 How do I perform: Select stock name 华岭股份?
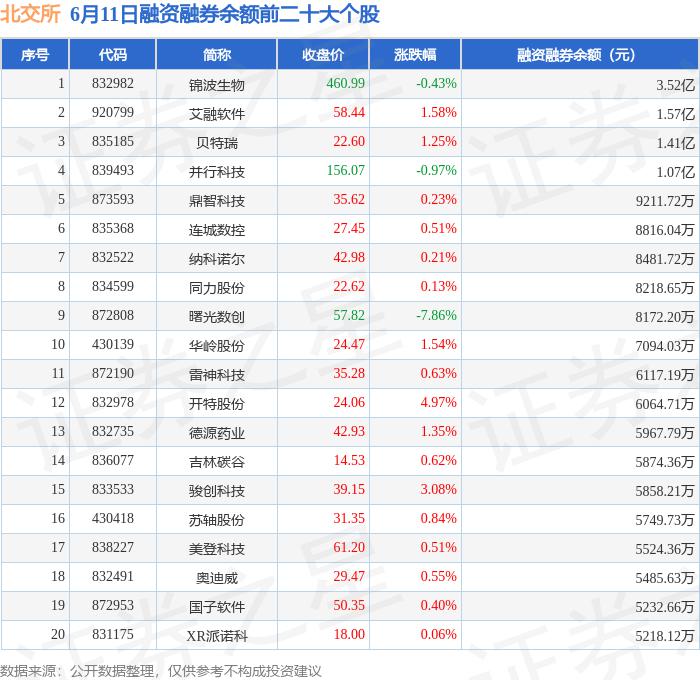point(217,346)
